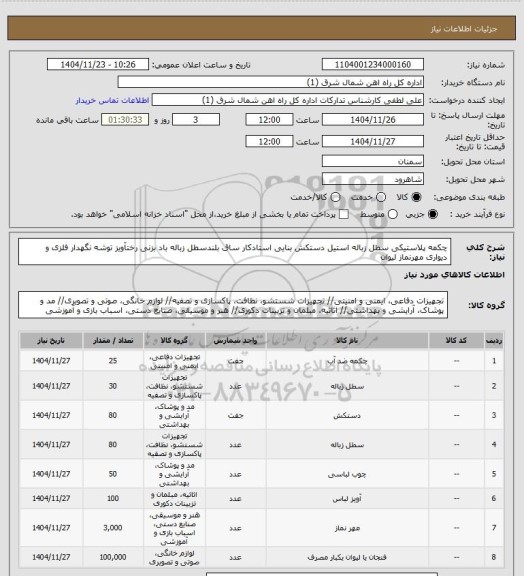Click the گروه کالا text box
Screen dimensions: 524x576
point(233,305)
